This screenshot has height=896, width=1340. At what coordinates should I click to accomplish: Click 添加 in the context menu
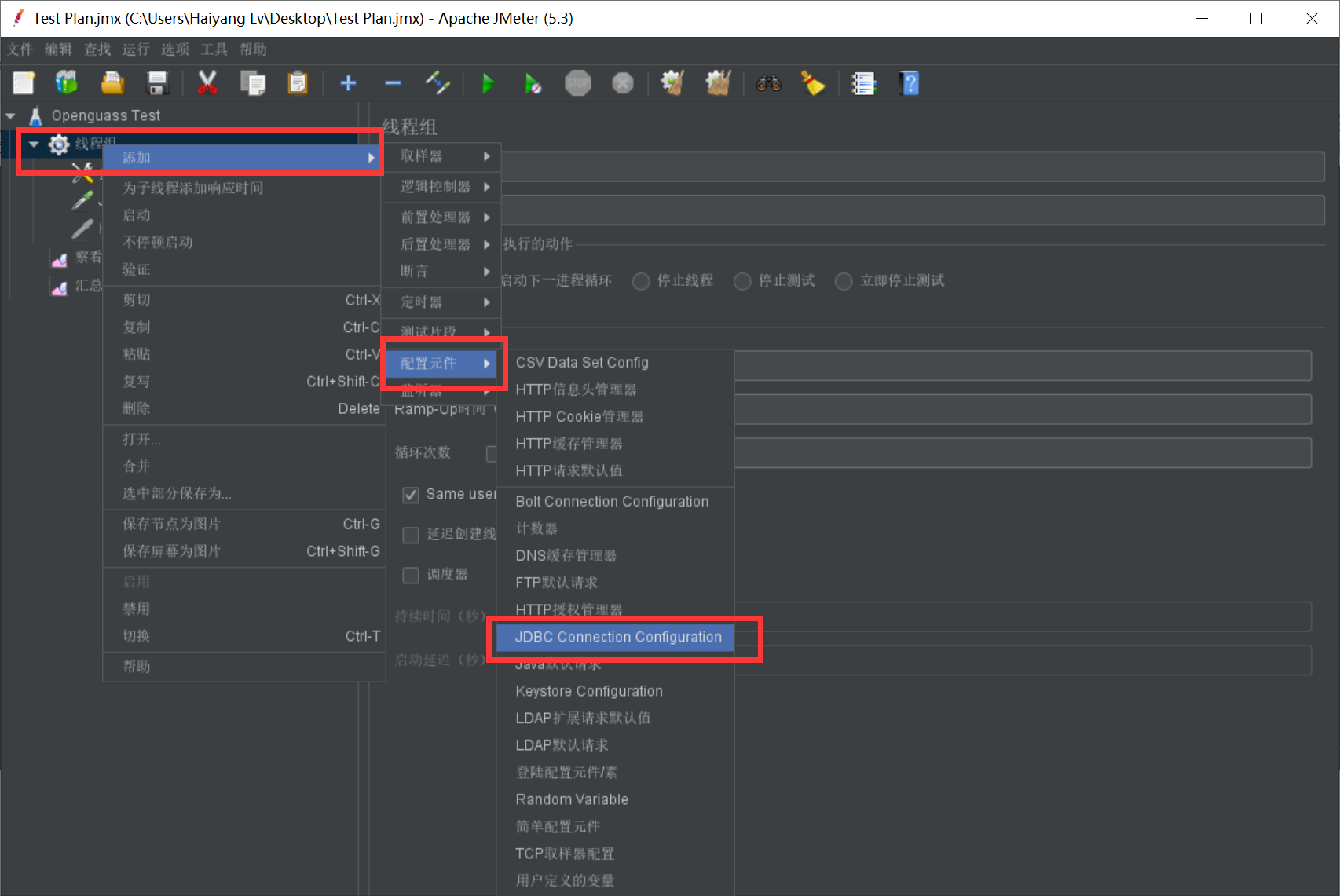click(243, 158)
